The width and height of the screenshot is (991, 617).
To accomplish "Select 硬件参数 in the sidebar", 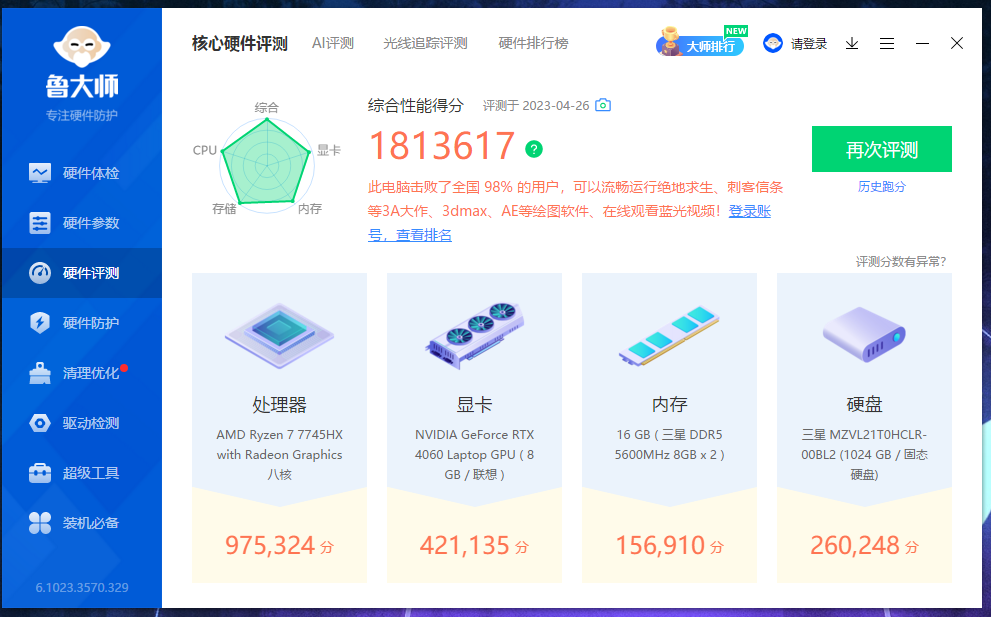I will pos(82,223).
